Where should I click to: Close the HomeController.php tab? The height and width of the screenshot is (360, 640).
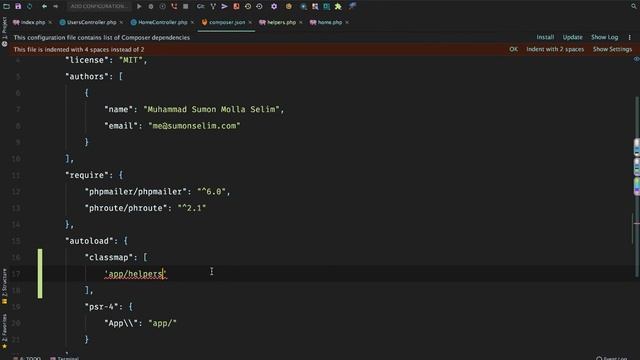192,22
